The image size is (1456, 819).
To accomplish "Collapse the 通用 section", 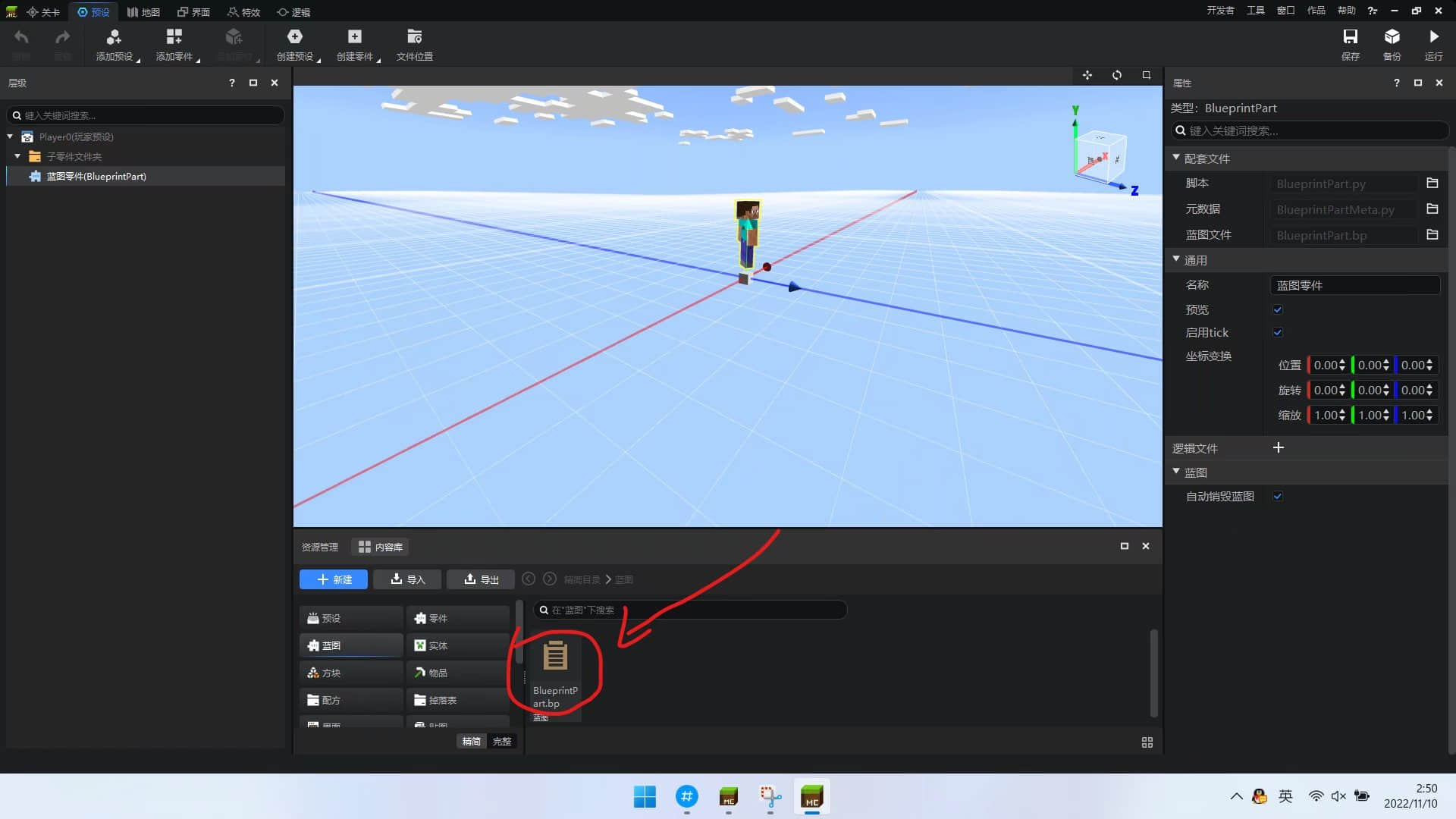I will coord(1176,259).
